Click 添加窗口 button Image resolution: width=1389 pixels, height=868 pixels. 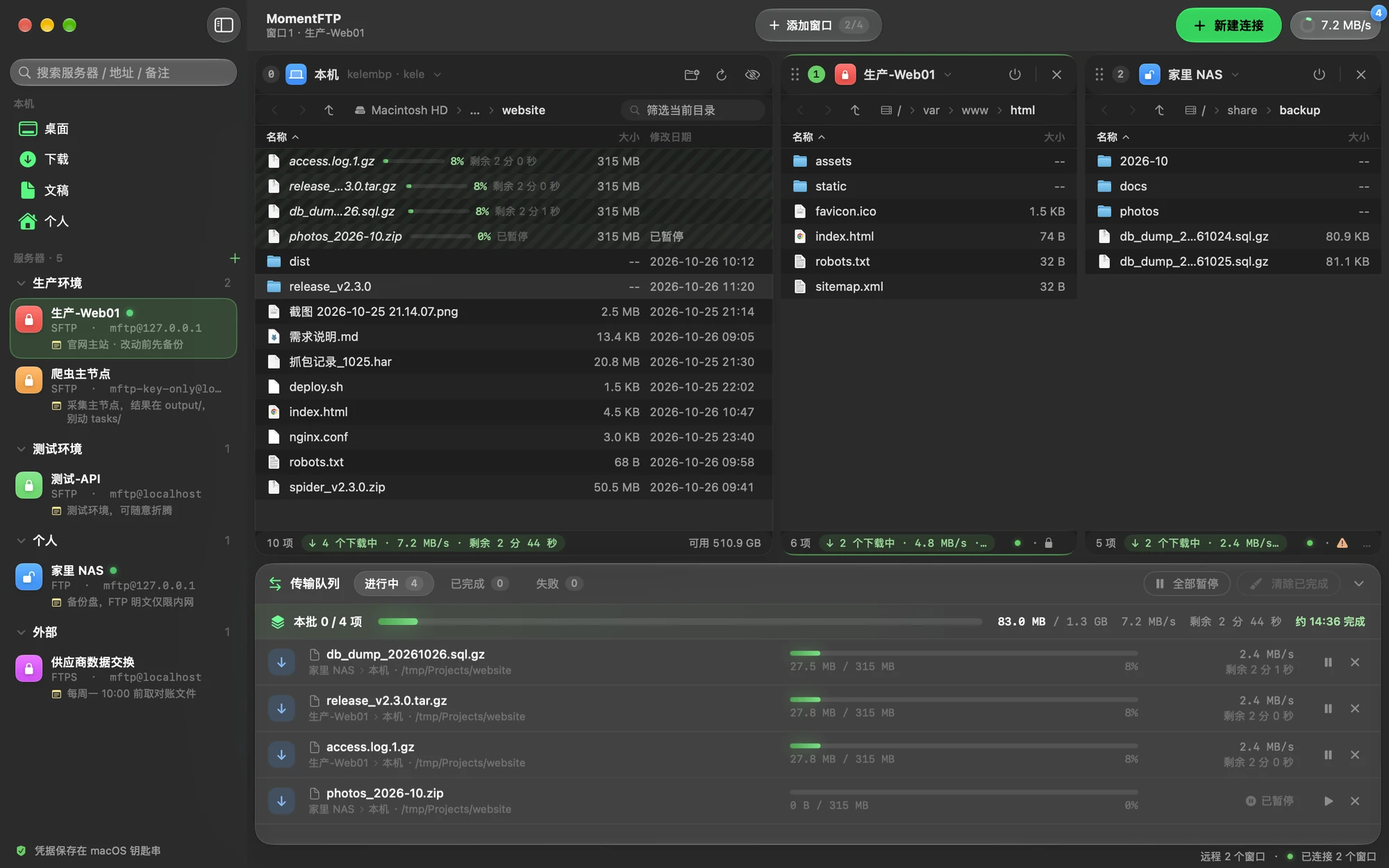point(818,25)
